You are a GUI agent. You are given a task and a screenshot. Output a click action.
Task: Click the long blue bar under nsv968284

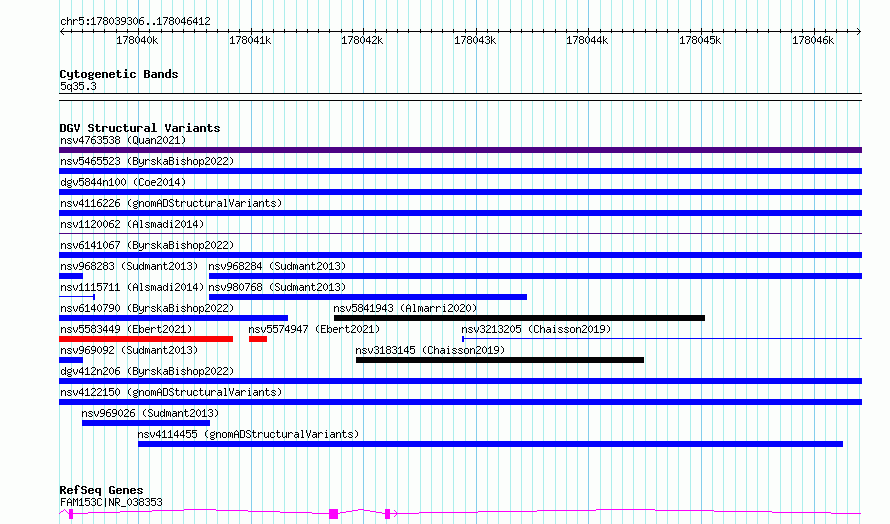535,276
